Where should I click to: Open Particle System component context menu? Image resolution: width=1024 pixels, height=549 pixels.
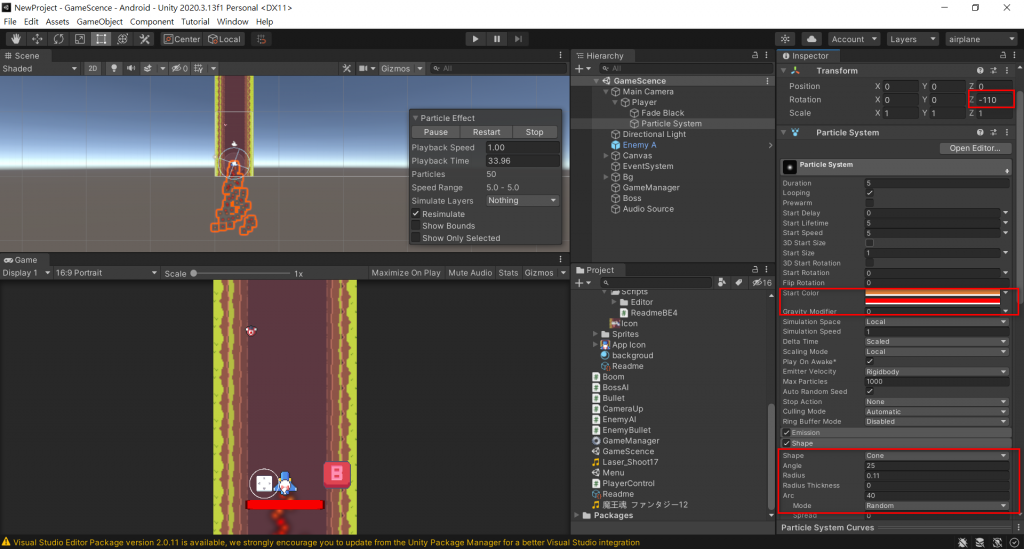(1006, 132)
